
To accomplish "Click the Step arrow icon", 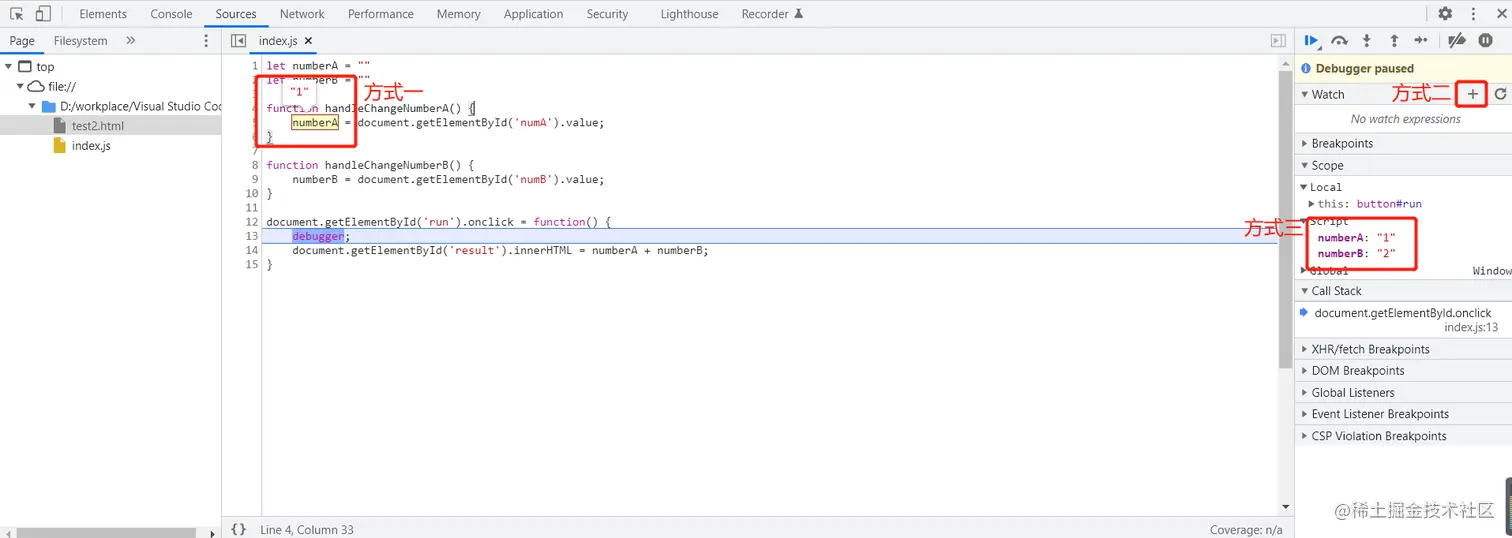I will coord(1420,40).
